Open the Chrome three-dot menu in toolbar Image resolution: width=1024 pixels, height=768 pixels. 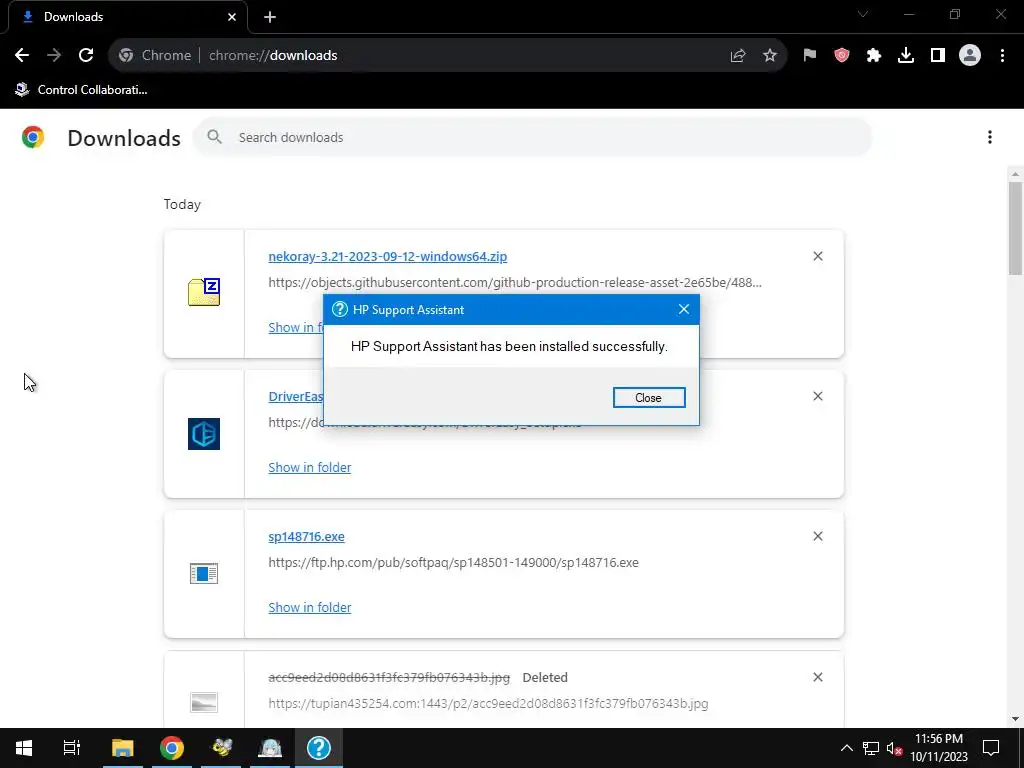(1002, 56)
